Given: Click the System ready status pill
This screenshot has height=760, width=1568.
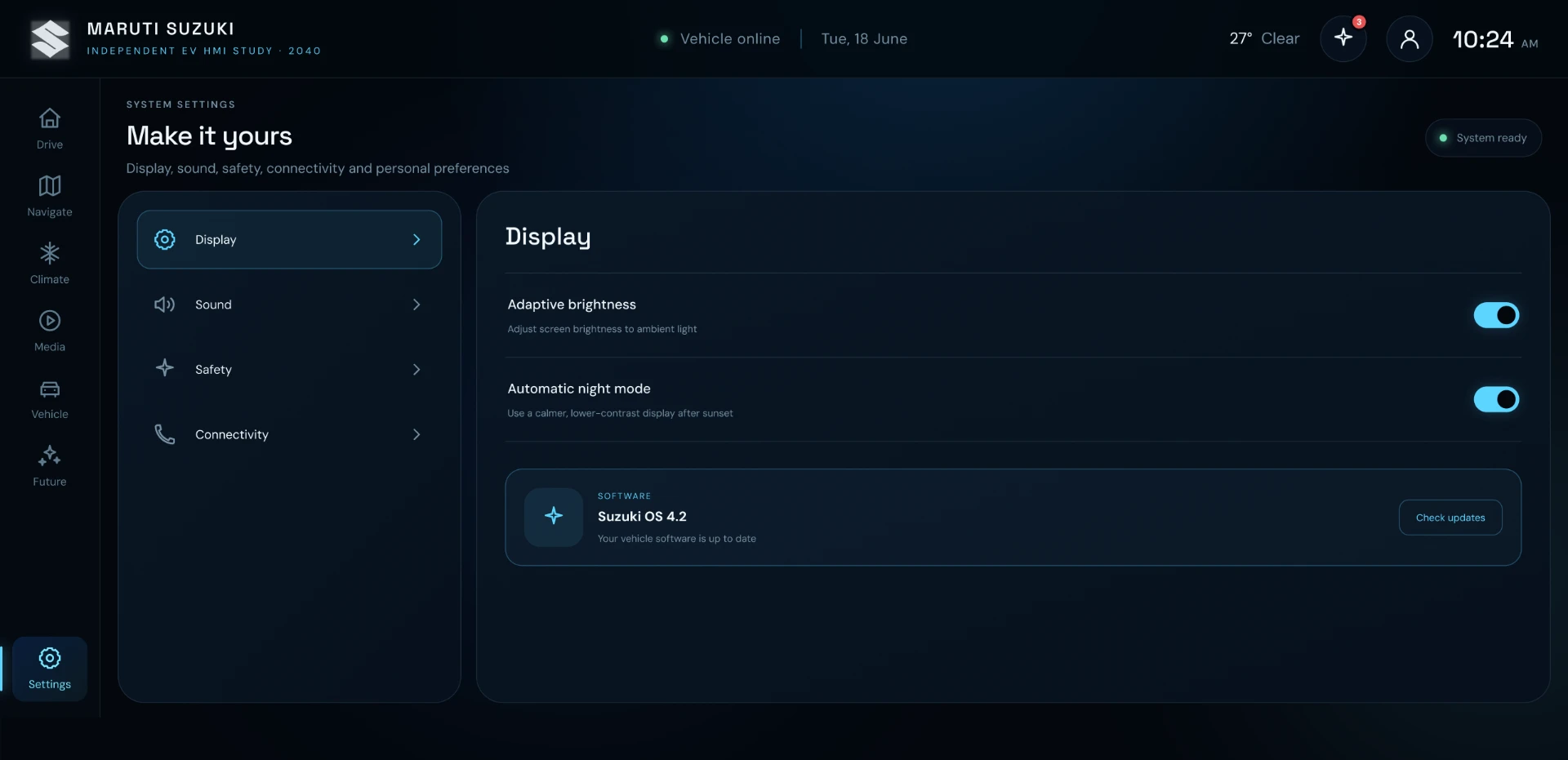Looking at the screenshot, I should [1484, 138].
